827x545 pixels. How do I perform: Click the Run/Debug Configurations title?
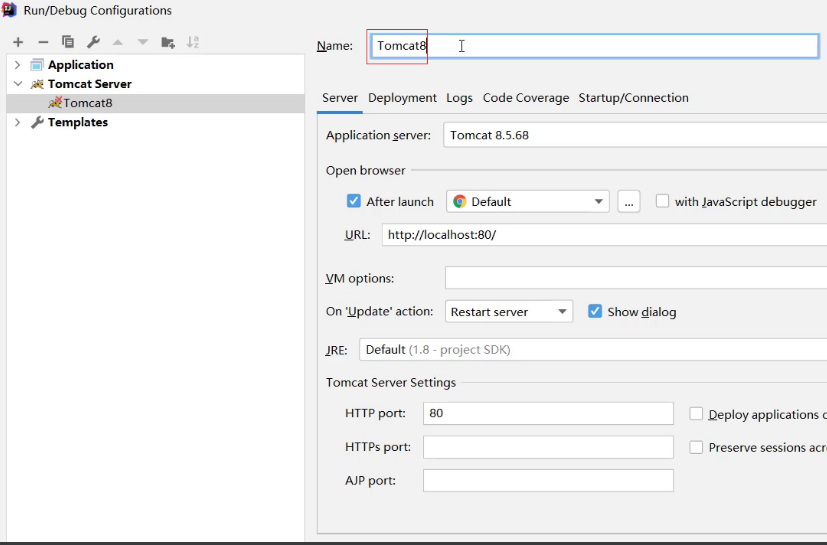[98, 11]
